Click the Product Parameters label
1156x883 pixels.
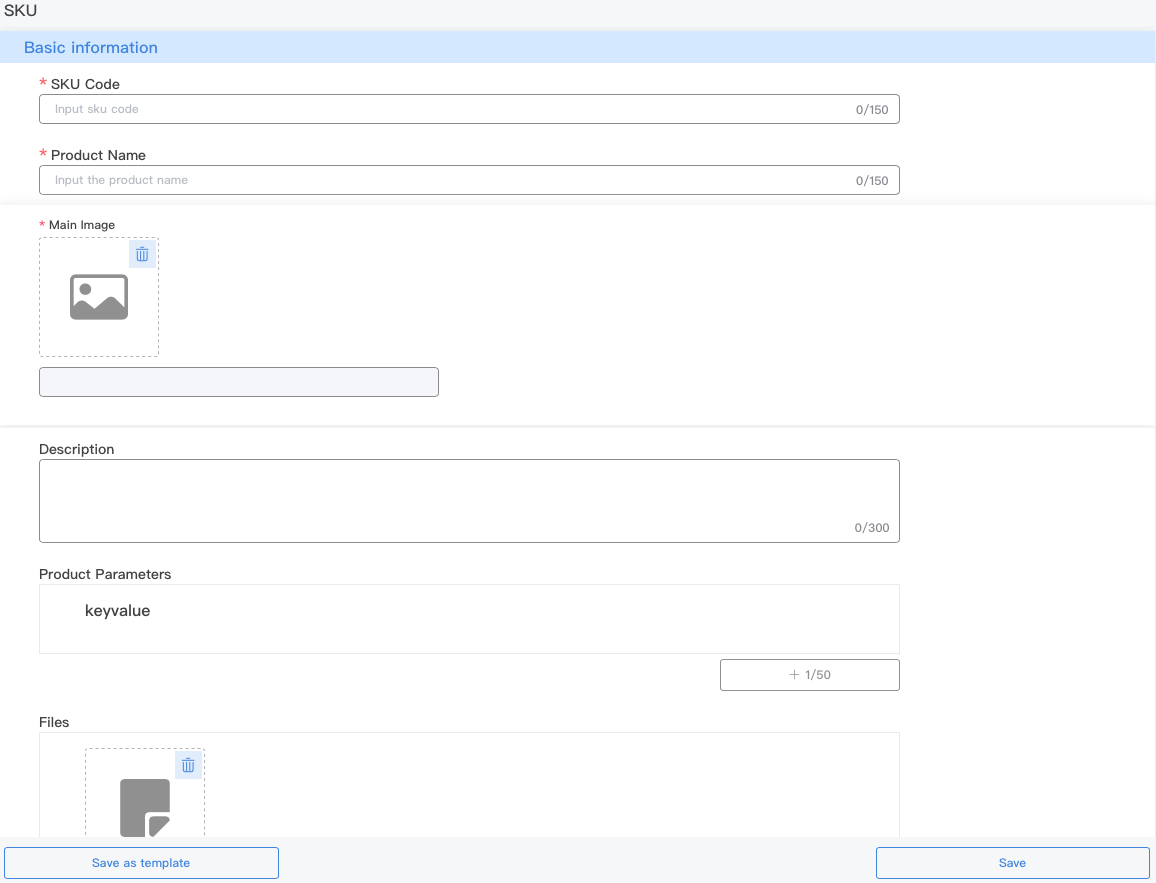pyautogui.click(x=105, y=574)
